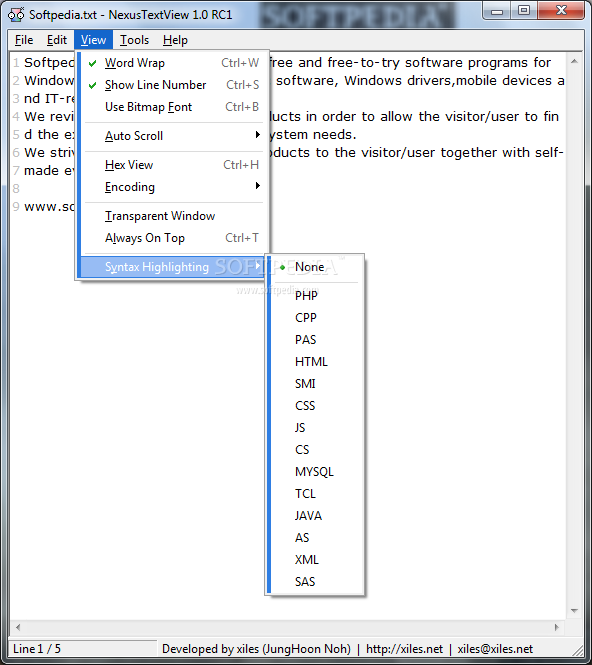
Task: Select PAS syntax highlighting
Action: (x=316, y=340)
